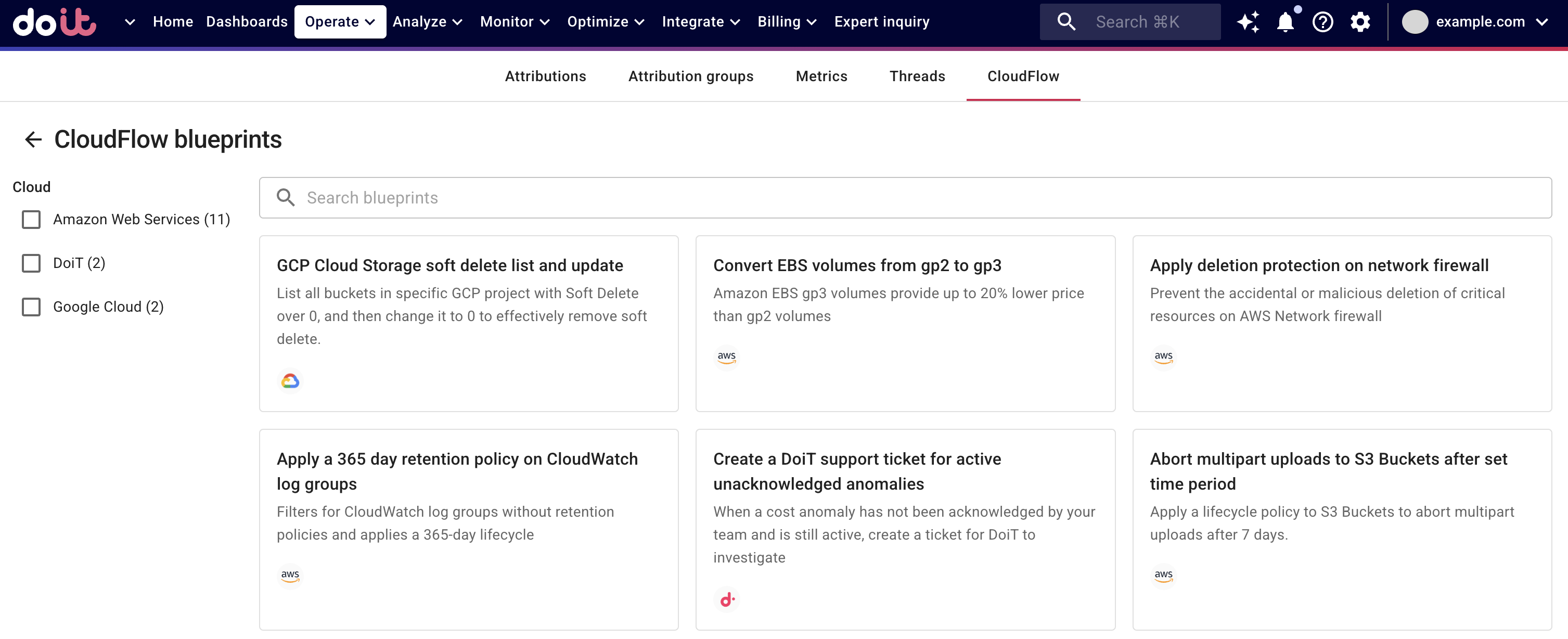The height and width of the screenshot is (639, 1568).
Task: Open the AI sparkle assistant icon
Action: click(x=1247, y=22)
